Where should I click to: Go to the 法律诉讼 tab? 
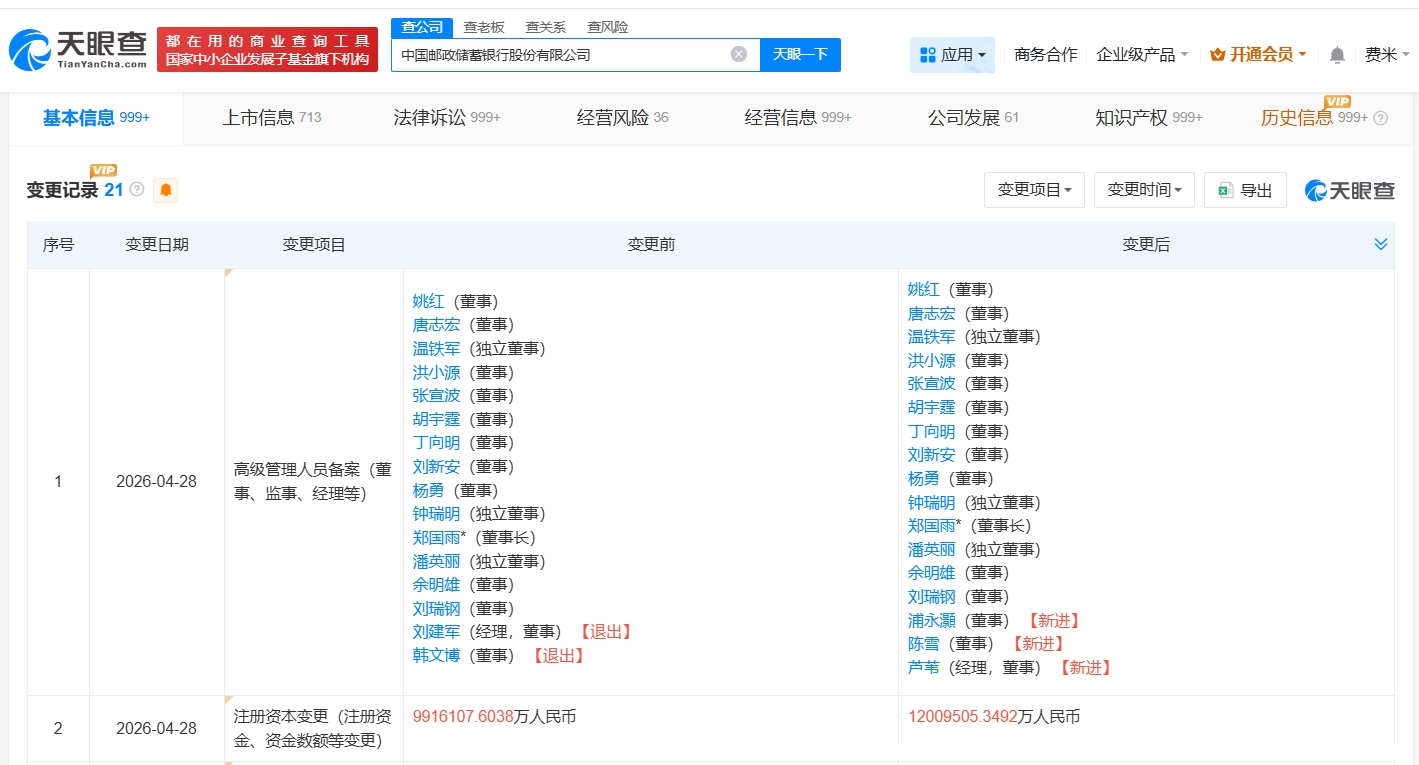447,118
